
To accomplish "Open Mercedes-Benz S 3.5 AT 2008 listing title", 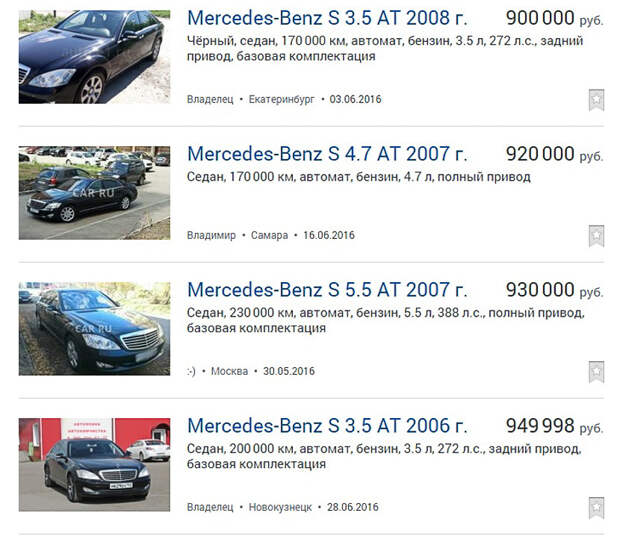I will (x=327, y=18).
